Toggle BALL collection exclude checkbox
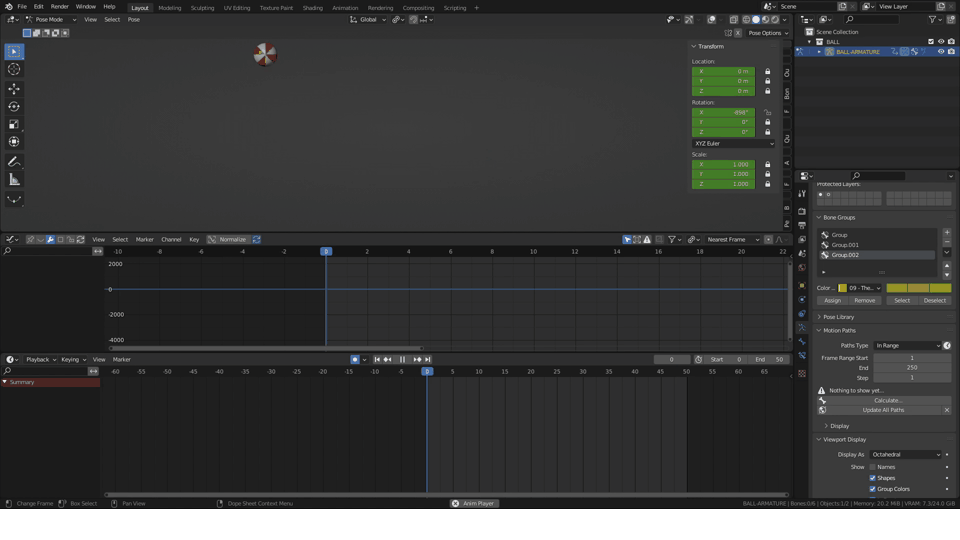The width and height of the screenshot is (960, 540). (x=931, y=42)
